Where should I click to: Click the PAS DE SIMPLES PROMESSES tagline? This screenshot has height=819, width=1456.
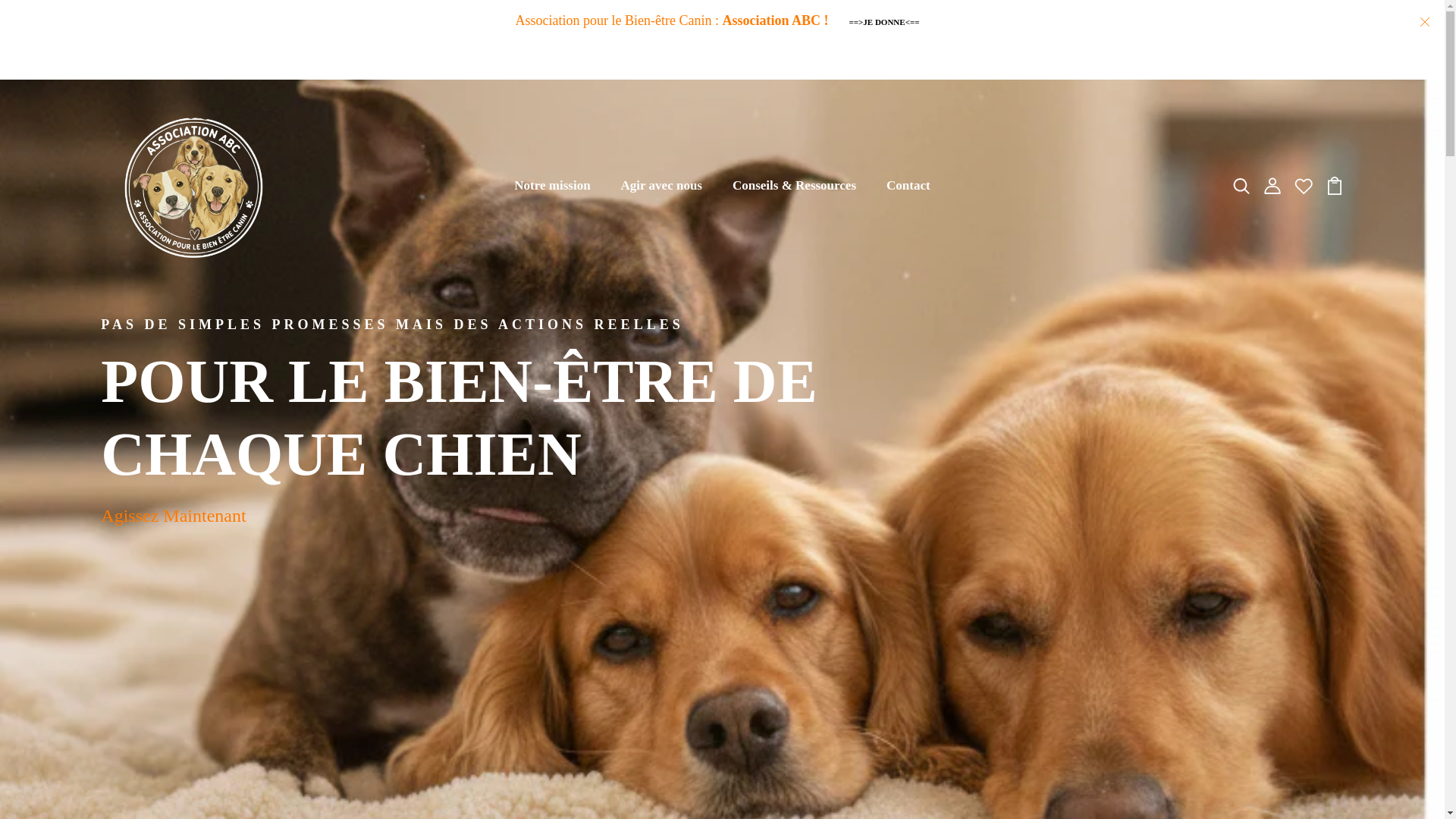392,325
